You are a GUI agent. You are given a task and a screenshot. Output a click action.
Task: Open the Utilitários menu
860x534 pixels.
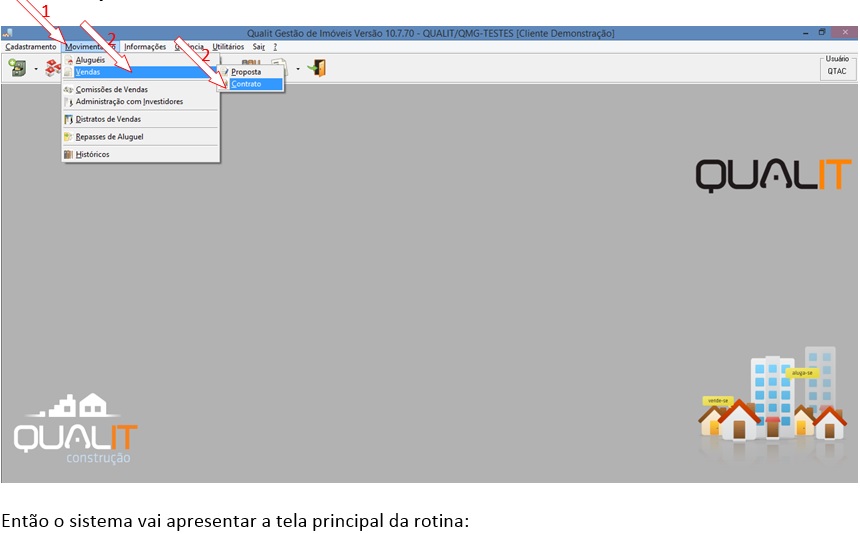(x=228, y=47)
